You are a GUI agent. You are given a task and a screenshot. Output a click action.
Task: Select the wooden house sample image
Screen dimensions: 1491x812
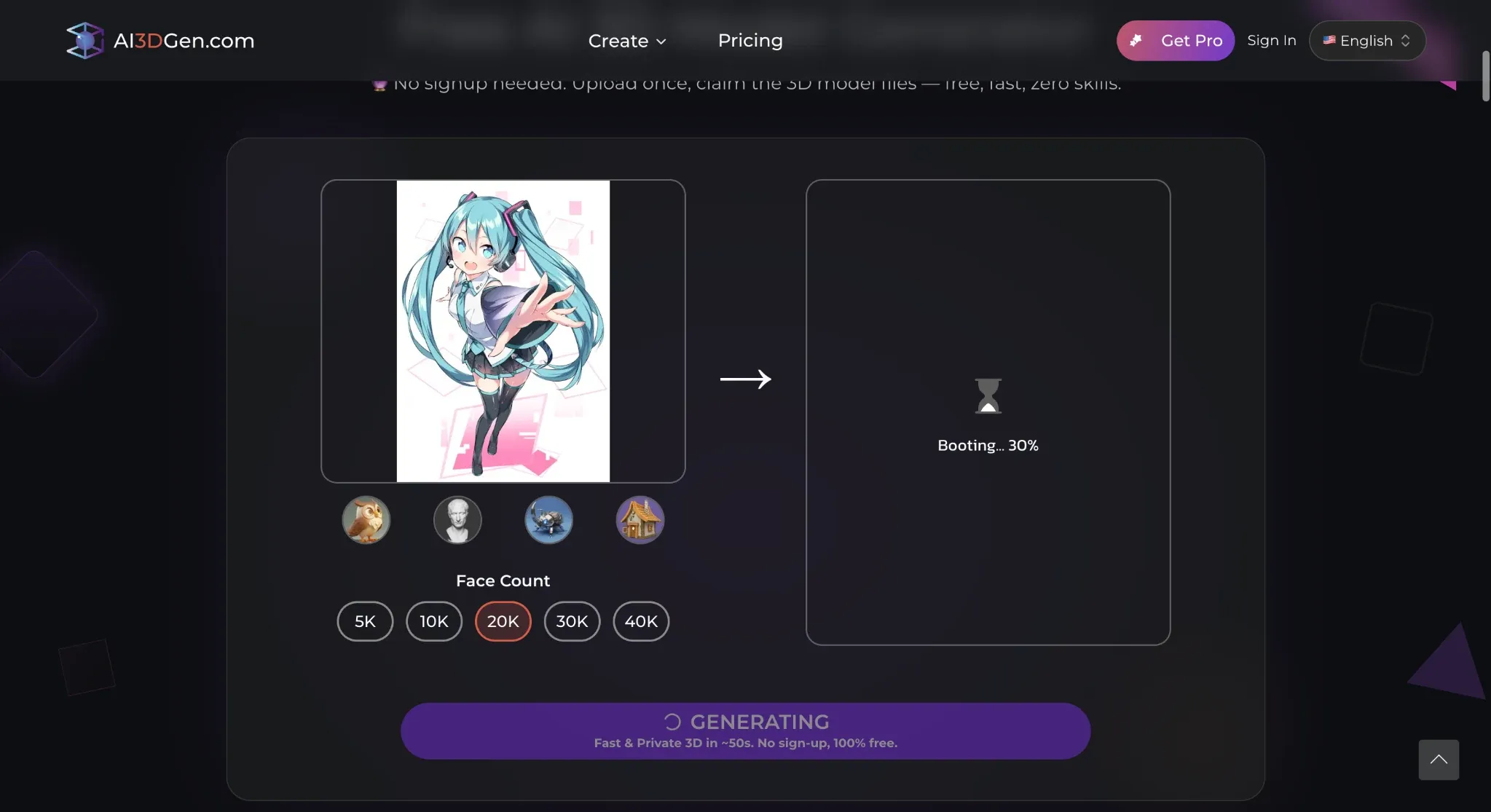click(640, 520)
